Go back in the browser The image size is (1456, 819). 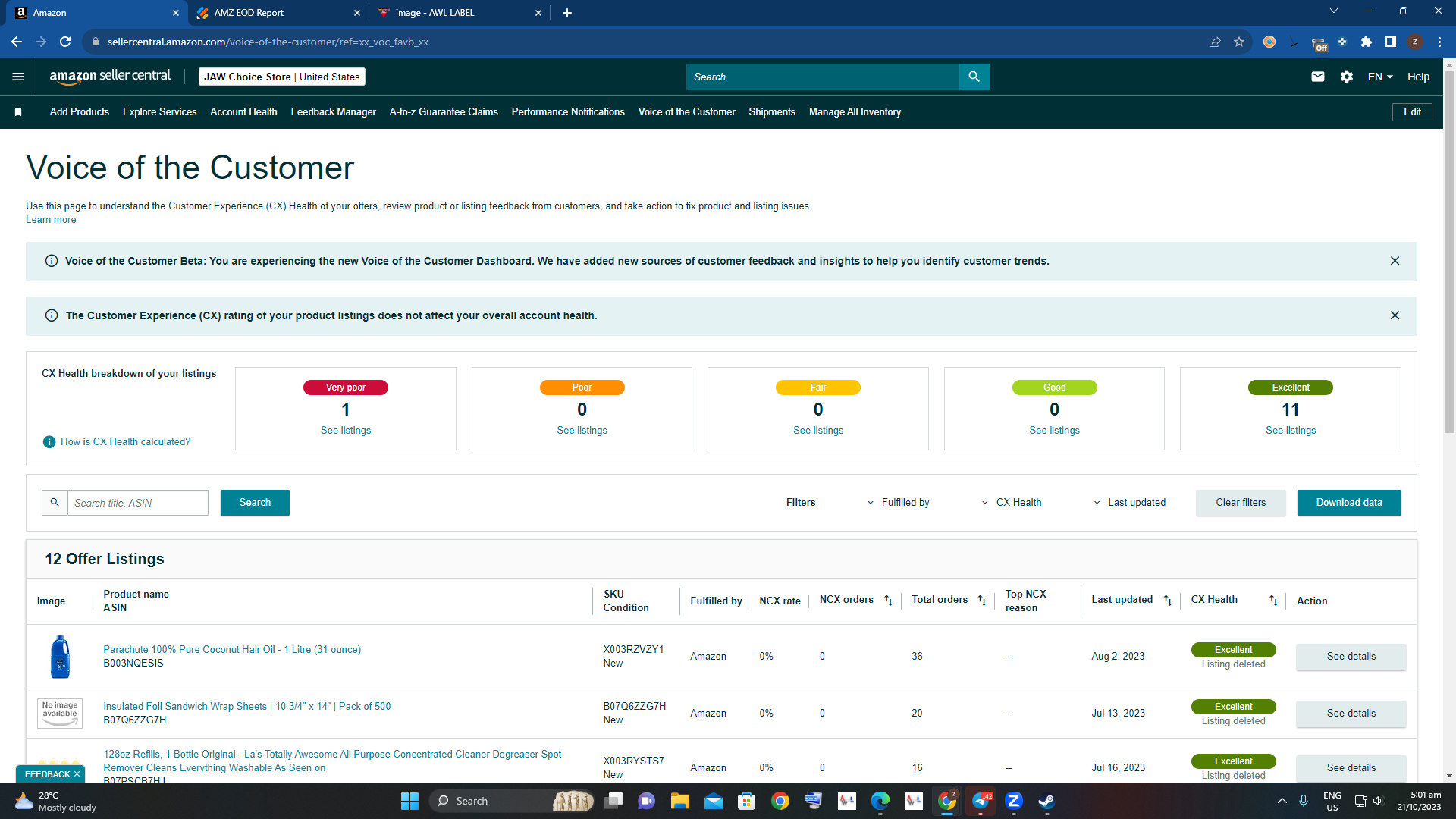pos(17,42)
